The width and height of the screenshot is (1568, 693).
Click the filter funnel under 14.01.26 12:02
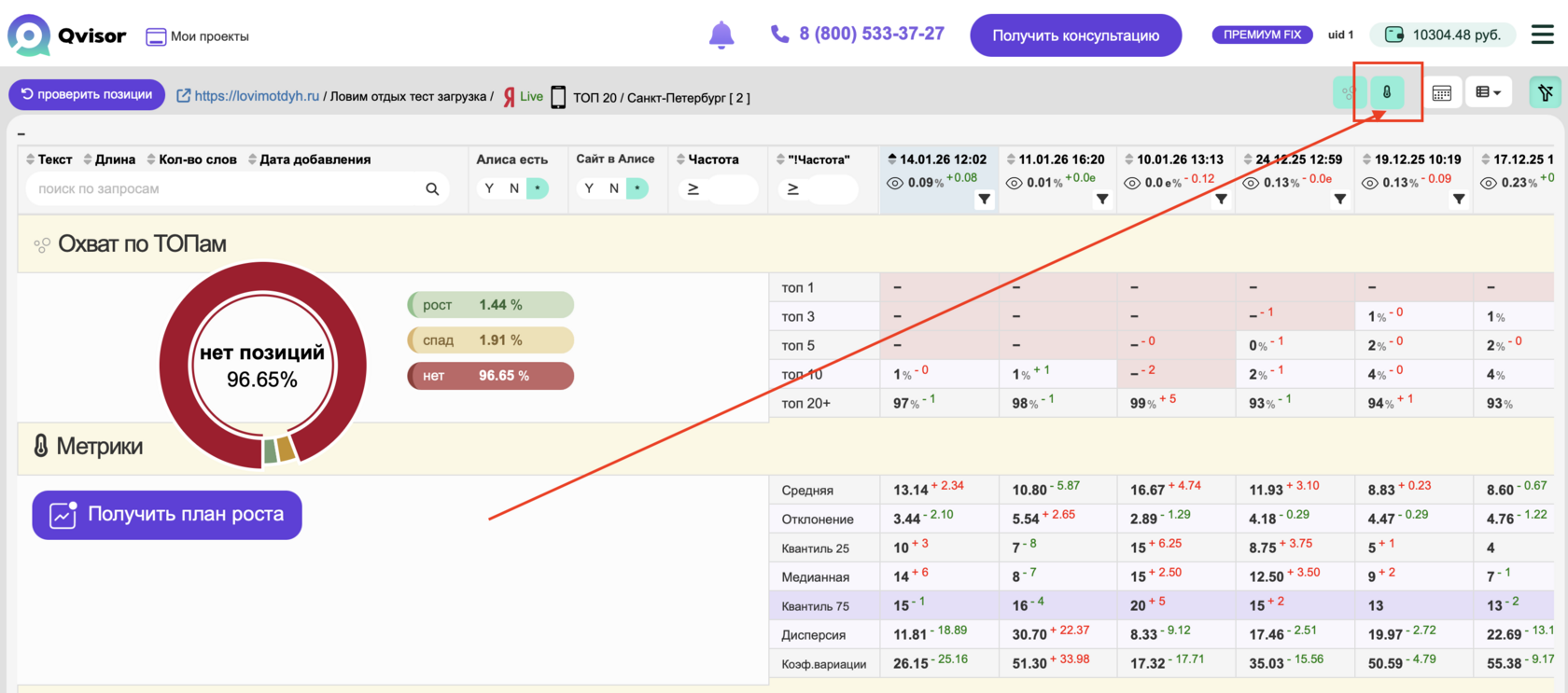pyautogui.click(x=985, y=200)
